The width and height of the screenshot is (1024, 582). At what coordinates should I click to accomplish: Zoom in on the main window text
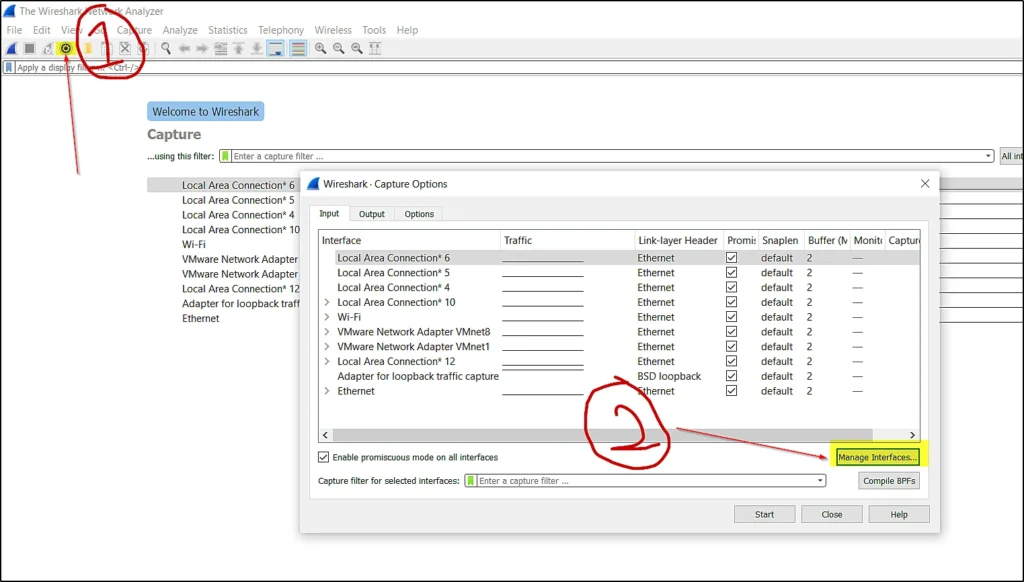coord(321,48)
